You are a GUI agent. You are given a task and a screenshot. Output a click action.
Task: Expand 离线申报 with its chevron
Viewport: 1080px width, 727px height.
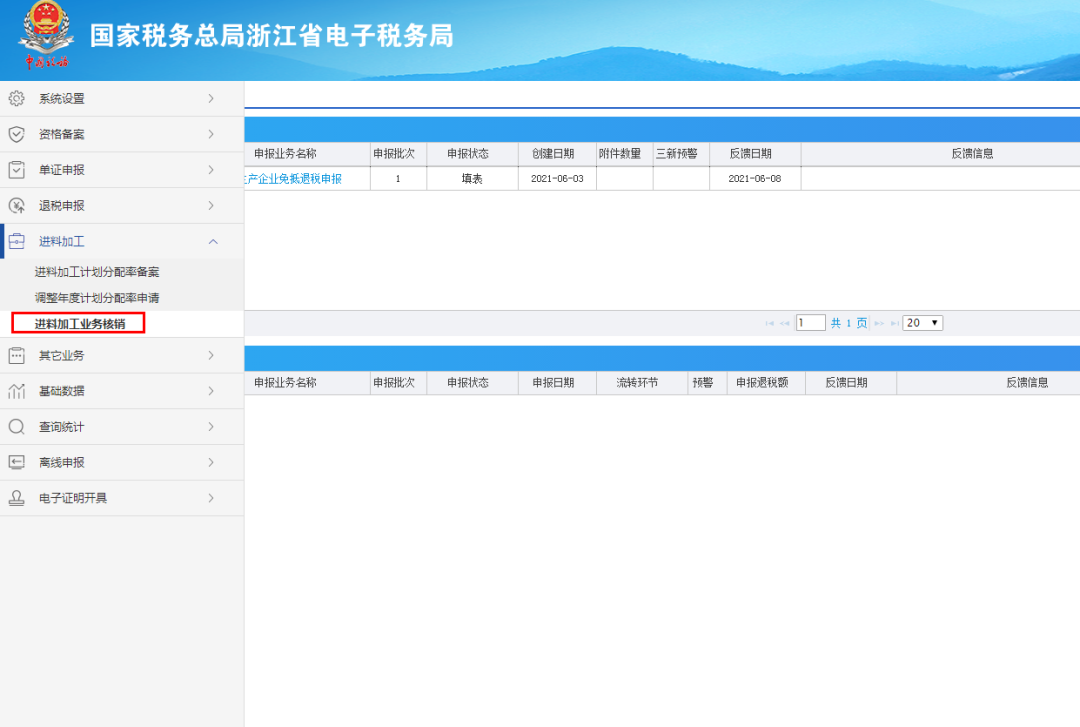(211, 462)
